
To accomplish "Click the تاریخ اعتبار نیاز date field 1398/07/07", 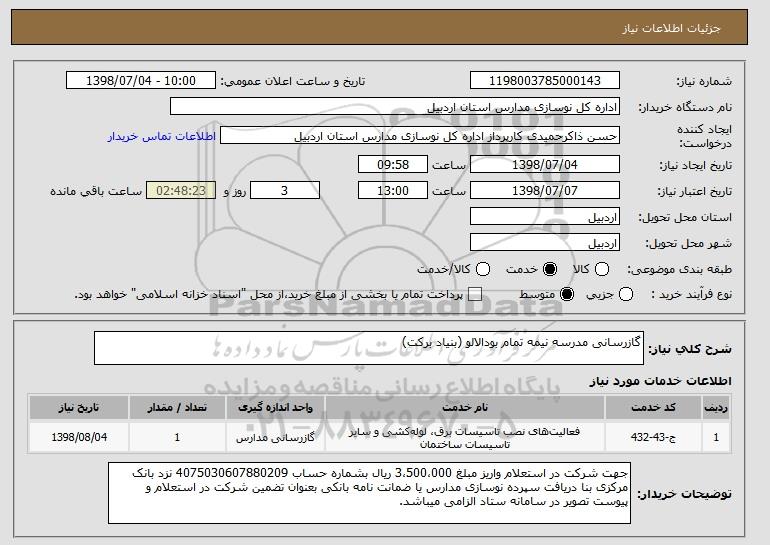I will (545, 191).
